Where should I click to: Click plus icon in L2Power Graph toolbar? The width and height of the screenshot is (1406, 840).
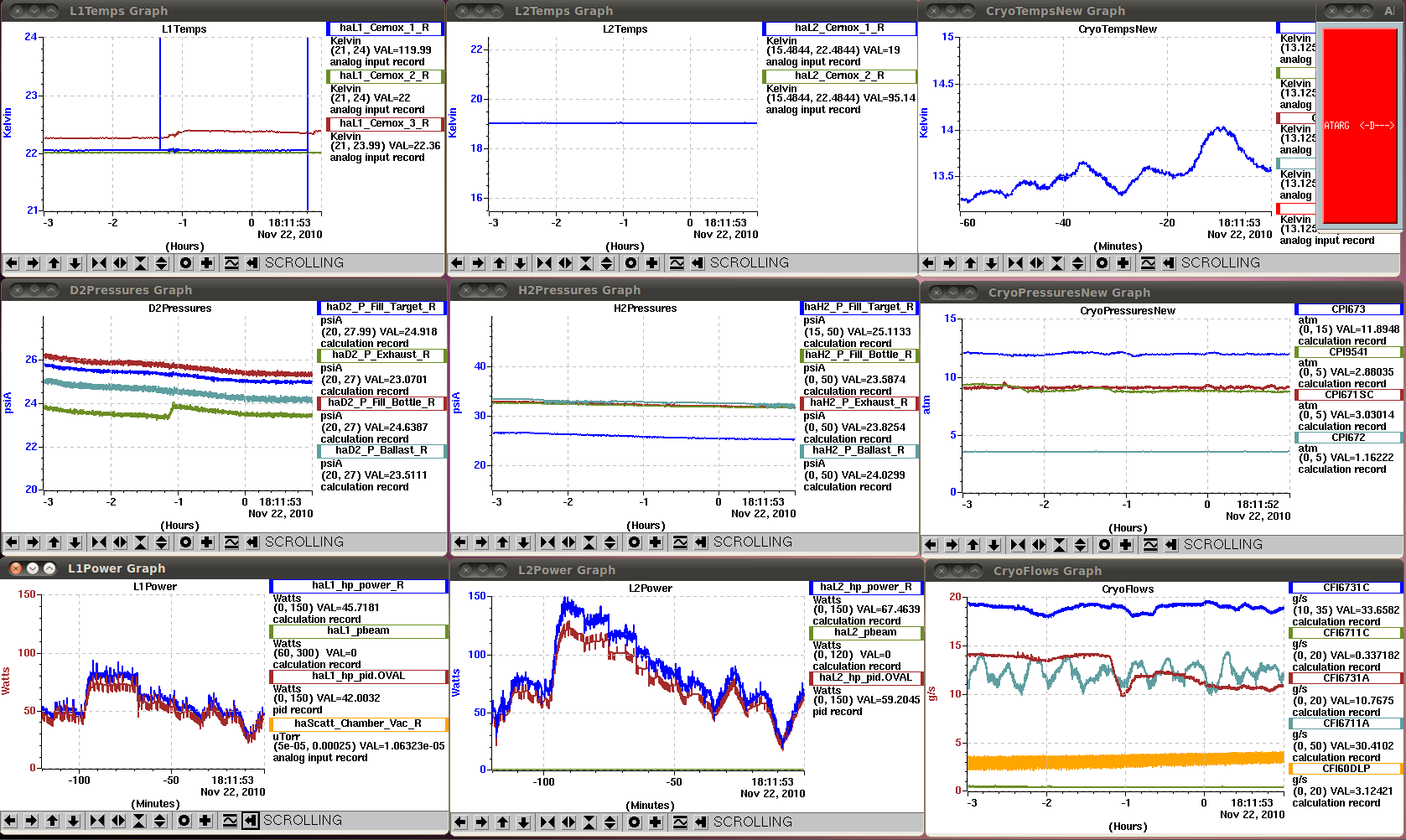pos(656,822)
